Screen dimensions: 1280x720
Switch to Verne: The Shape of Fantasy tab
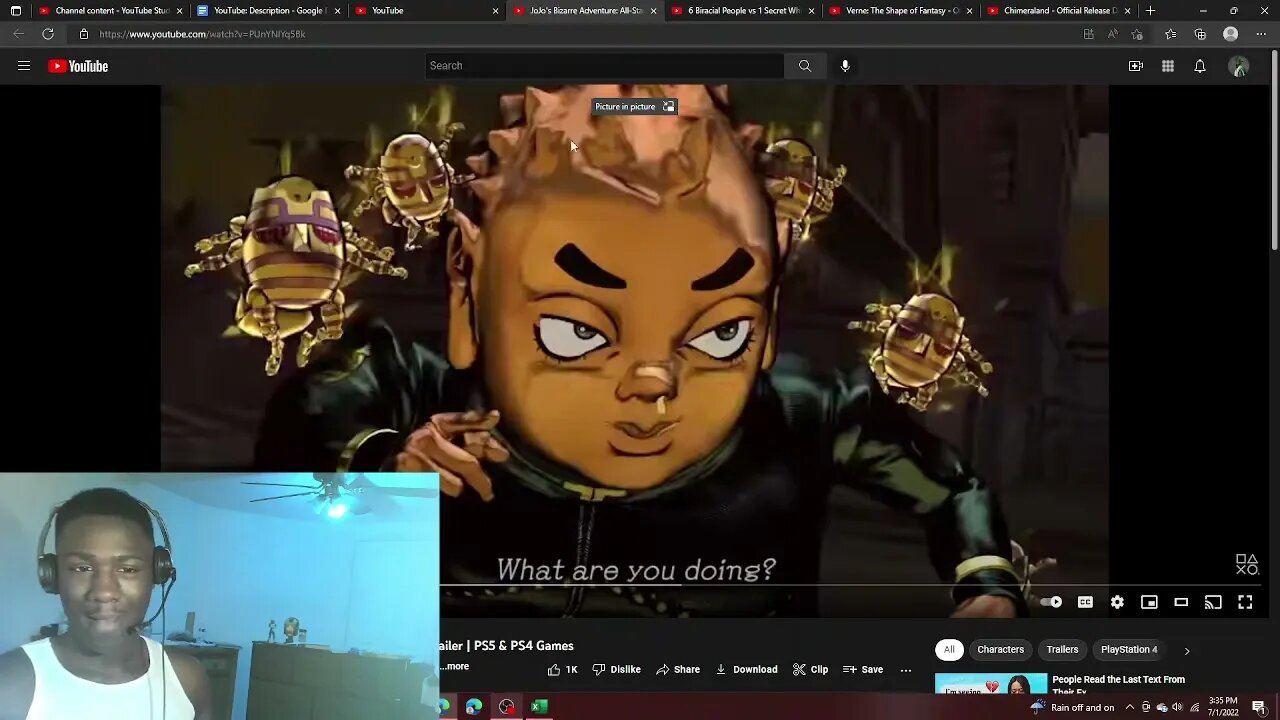pos(901,10)
